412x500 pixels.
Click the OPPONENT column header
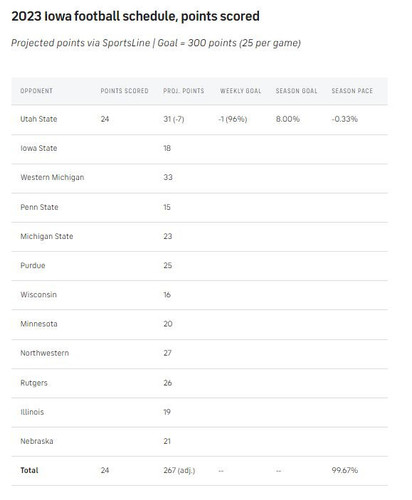(x=36, y=91)
